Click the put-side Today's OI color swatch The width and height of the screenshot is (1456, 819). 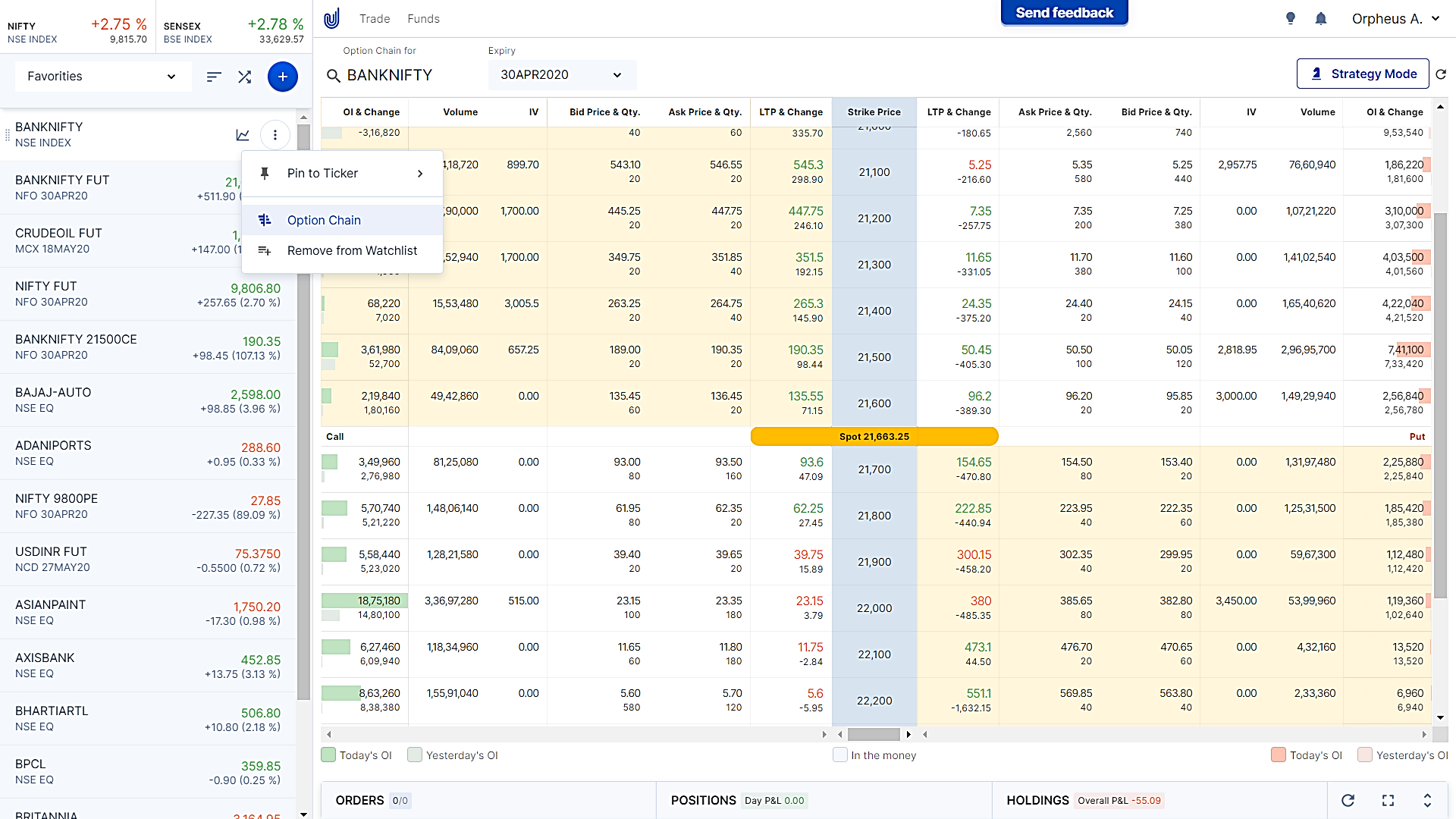[x=1278, y=755]
